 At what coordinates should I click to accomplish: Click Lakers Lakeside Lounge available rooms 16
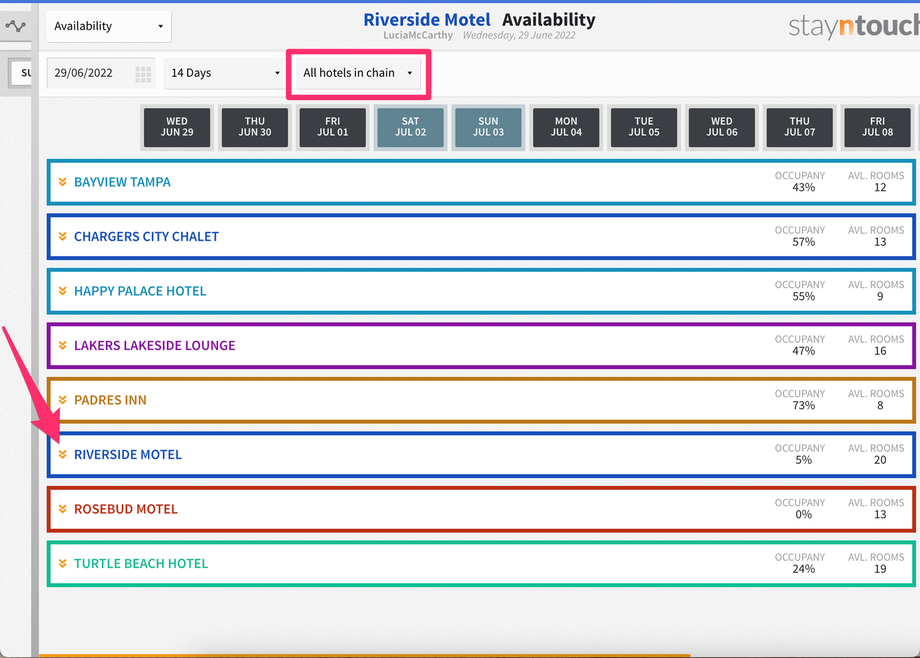(880, 351)
